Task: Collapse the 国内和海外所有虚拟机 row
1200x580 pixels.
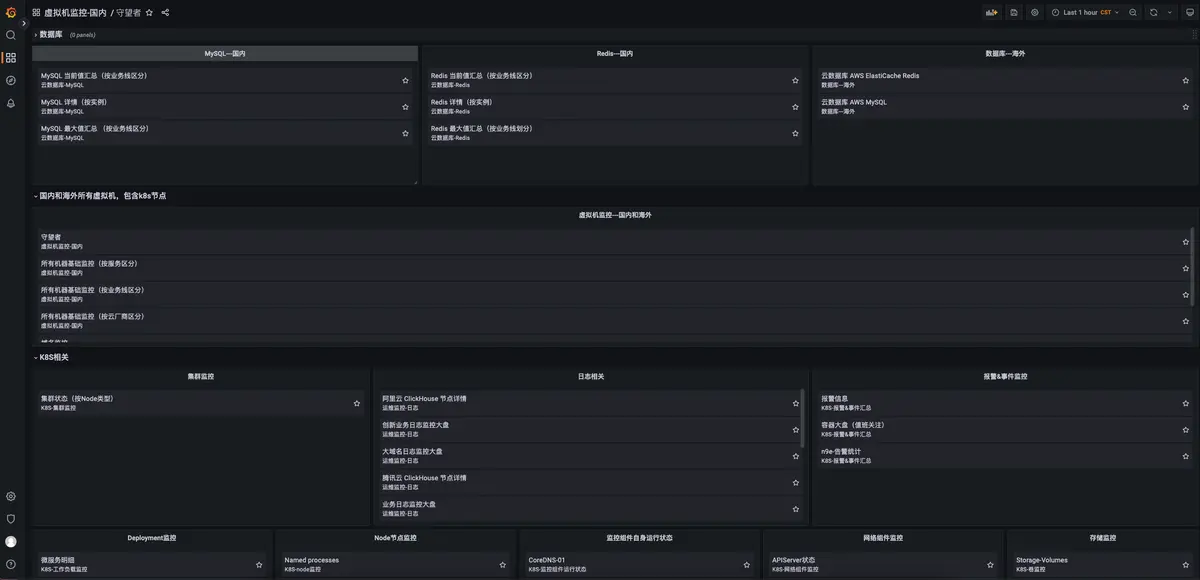Action: [x=100, y=196]
